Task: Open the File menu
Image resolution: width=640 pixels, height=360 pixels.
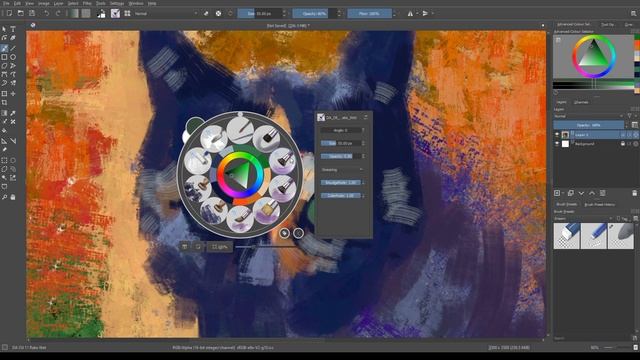Action: [x=7, y=3]
